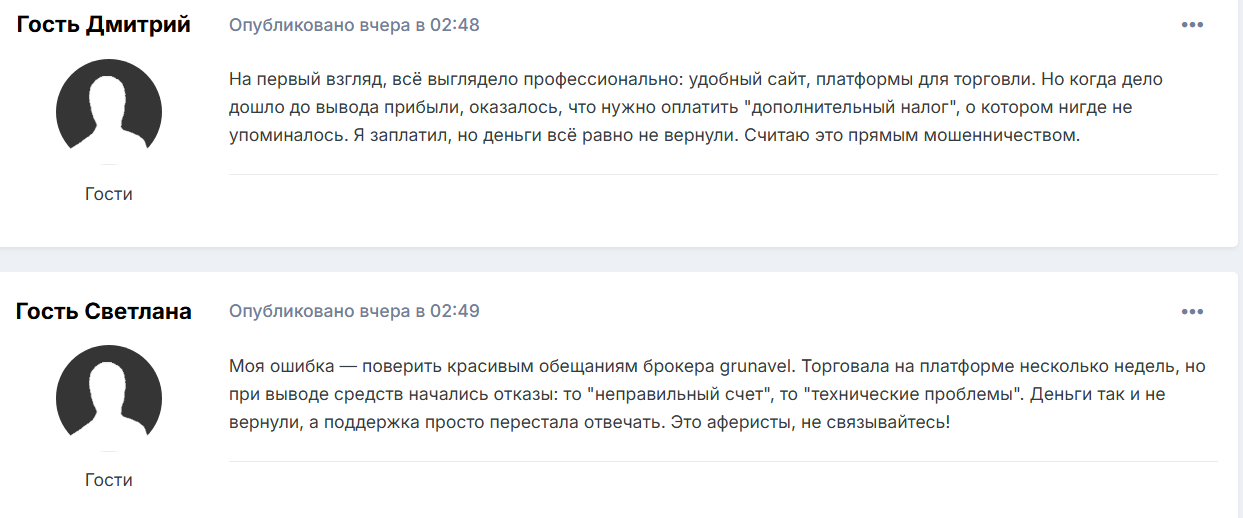Screen dimensions: 1243x518
Task: Click Гость Светлана's avatar silhouette
Action: (109, 396)
